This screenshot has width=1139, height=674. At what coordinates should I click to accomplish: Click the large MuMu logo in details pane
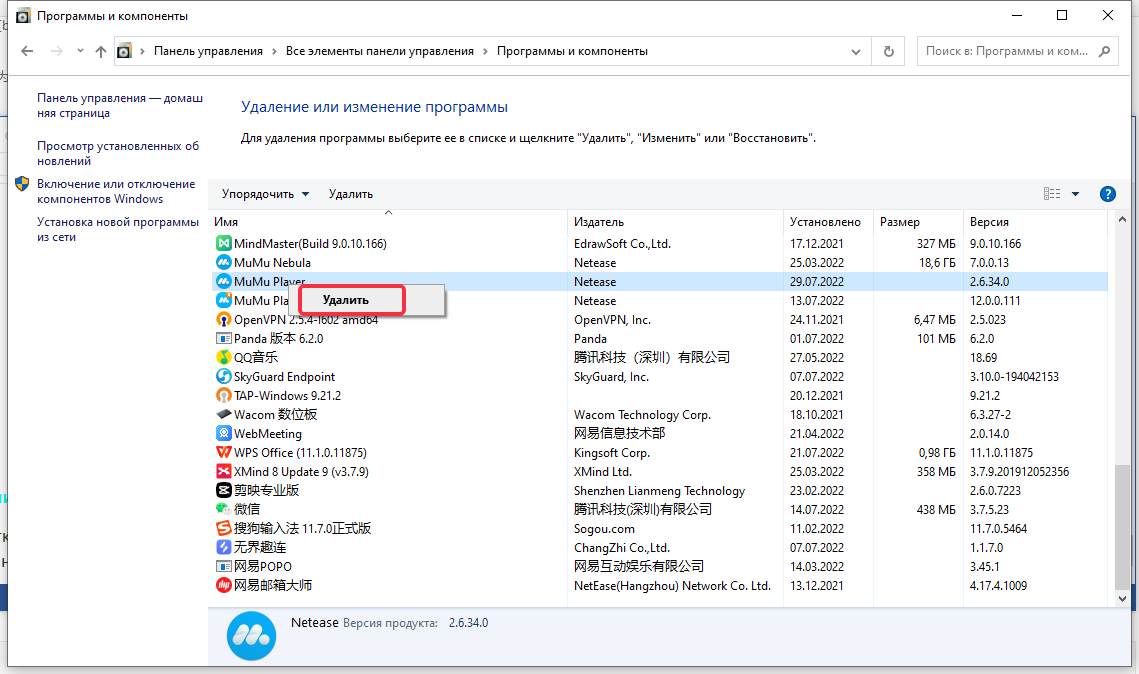251,636
